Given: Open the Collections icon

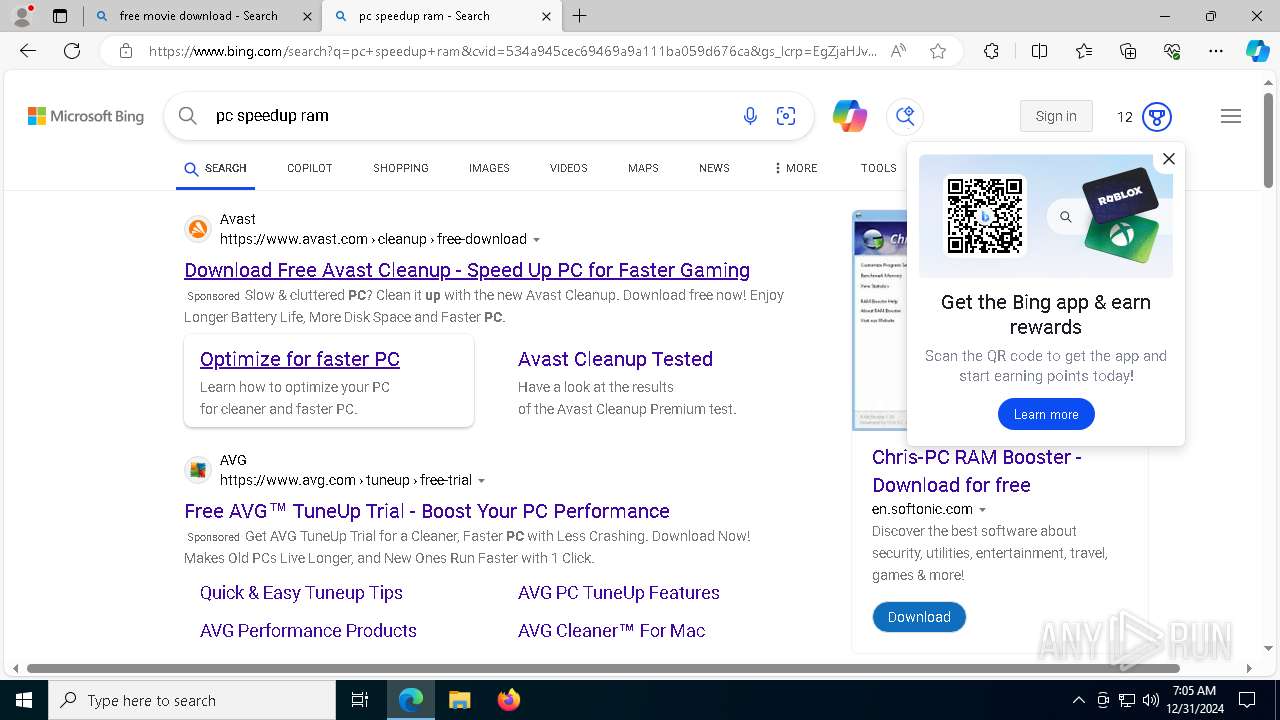Looking at the screenshot, I should point(1128,51).
